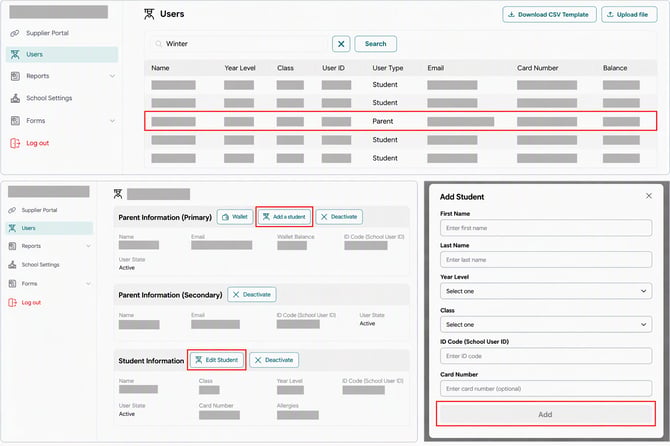Expand Forms chevron in lower sidebar
Image resolution: width=670 pixels, height=446 pixels.
[x=88, y=284]
